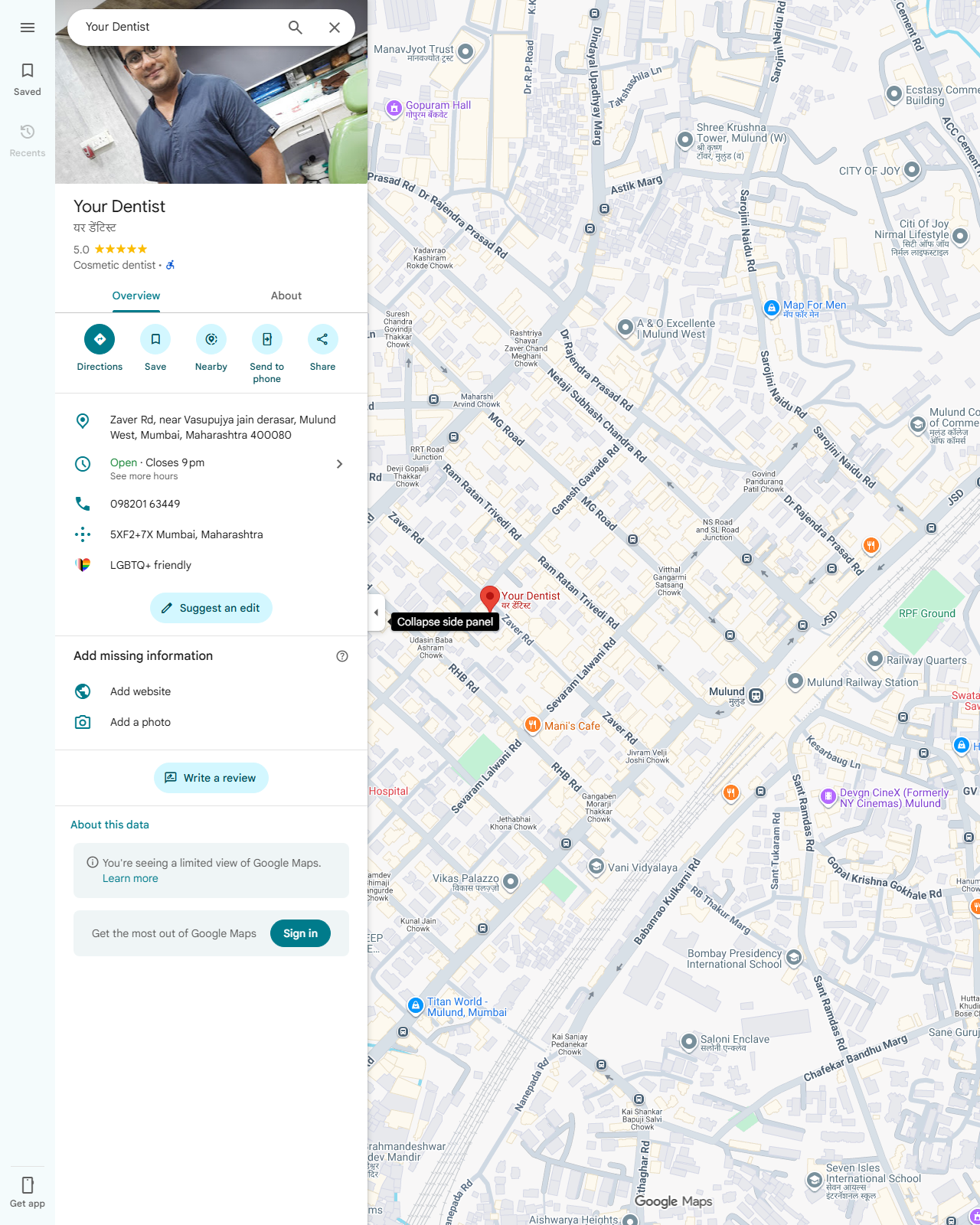Click the Nearby icon button
The image size is (980, 1225).
(x=211, y=339)
